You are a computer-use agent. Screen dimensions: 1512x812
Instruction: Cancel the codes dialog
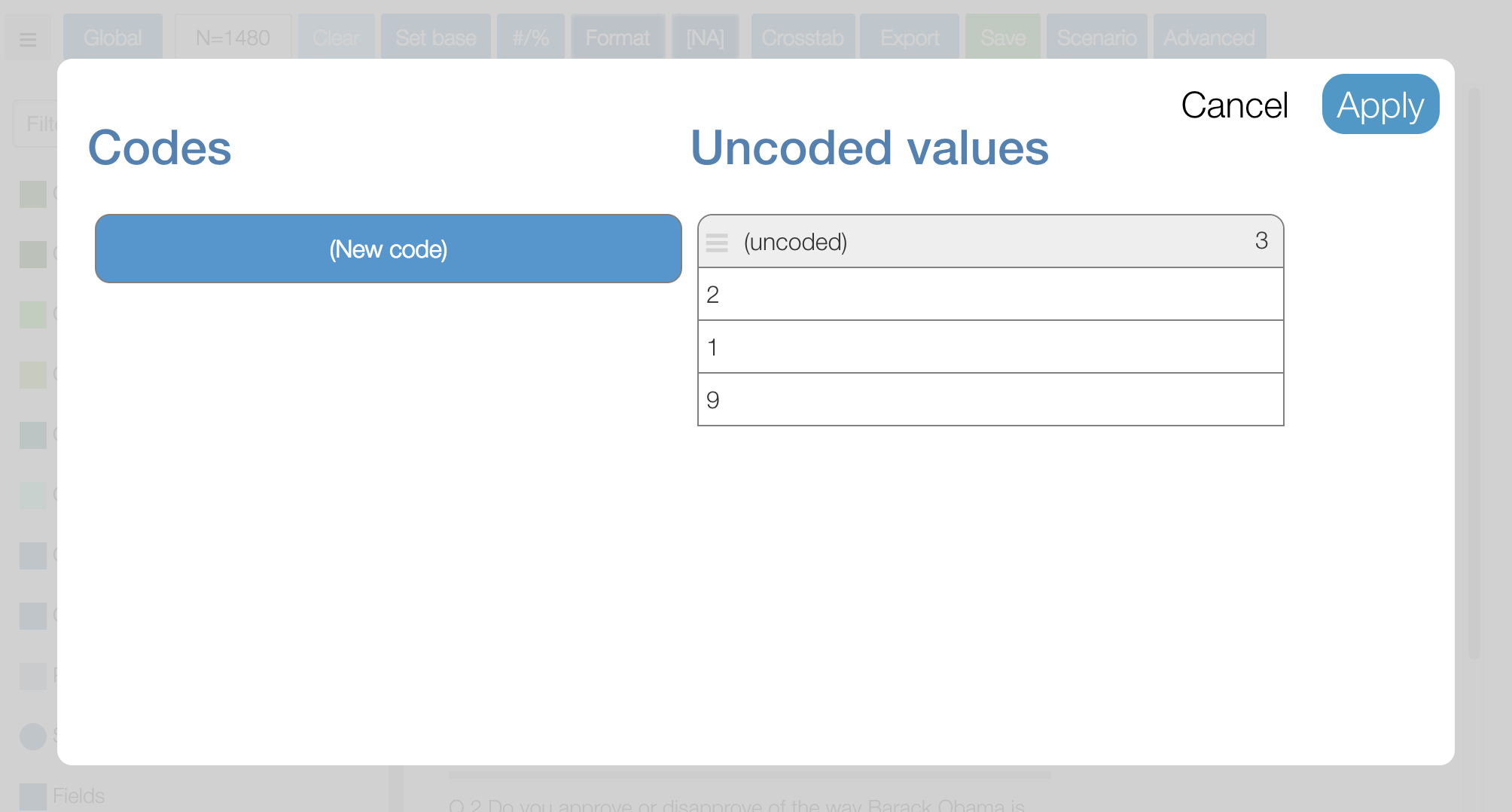[1234, 105]
